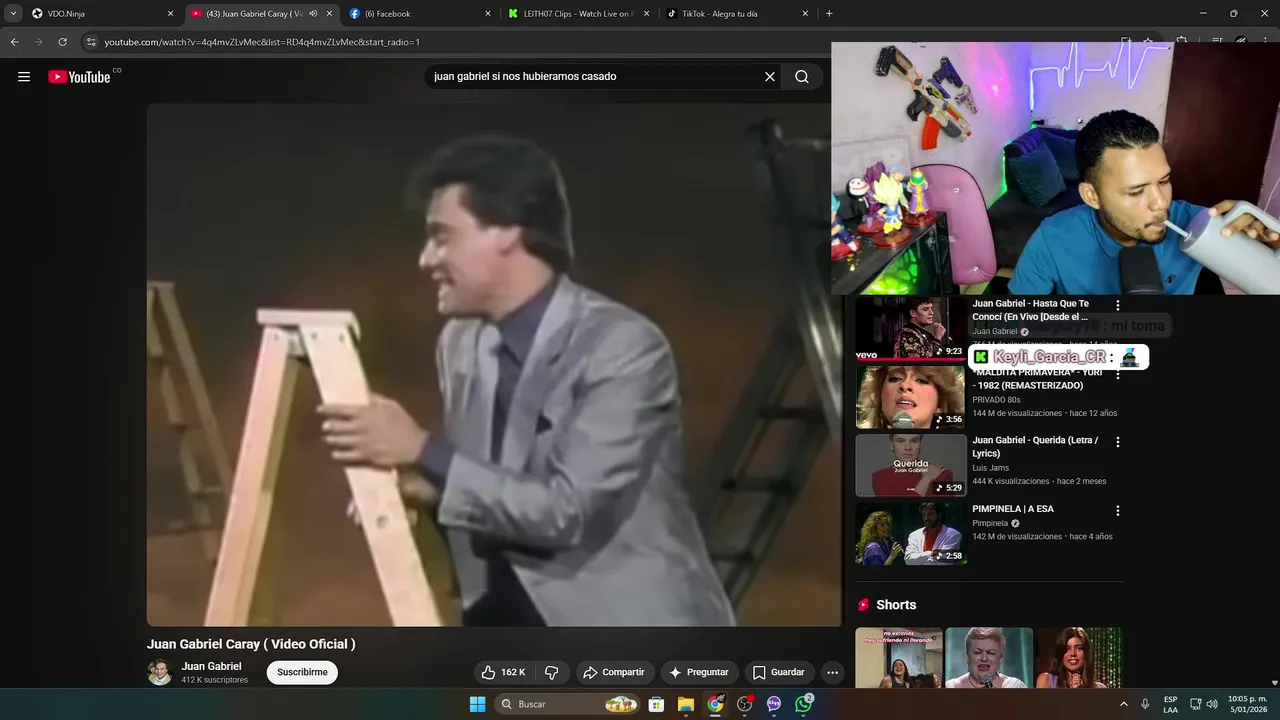Dislike the current video

point(551,672)
